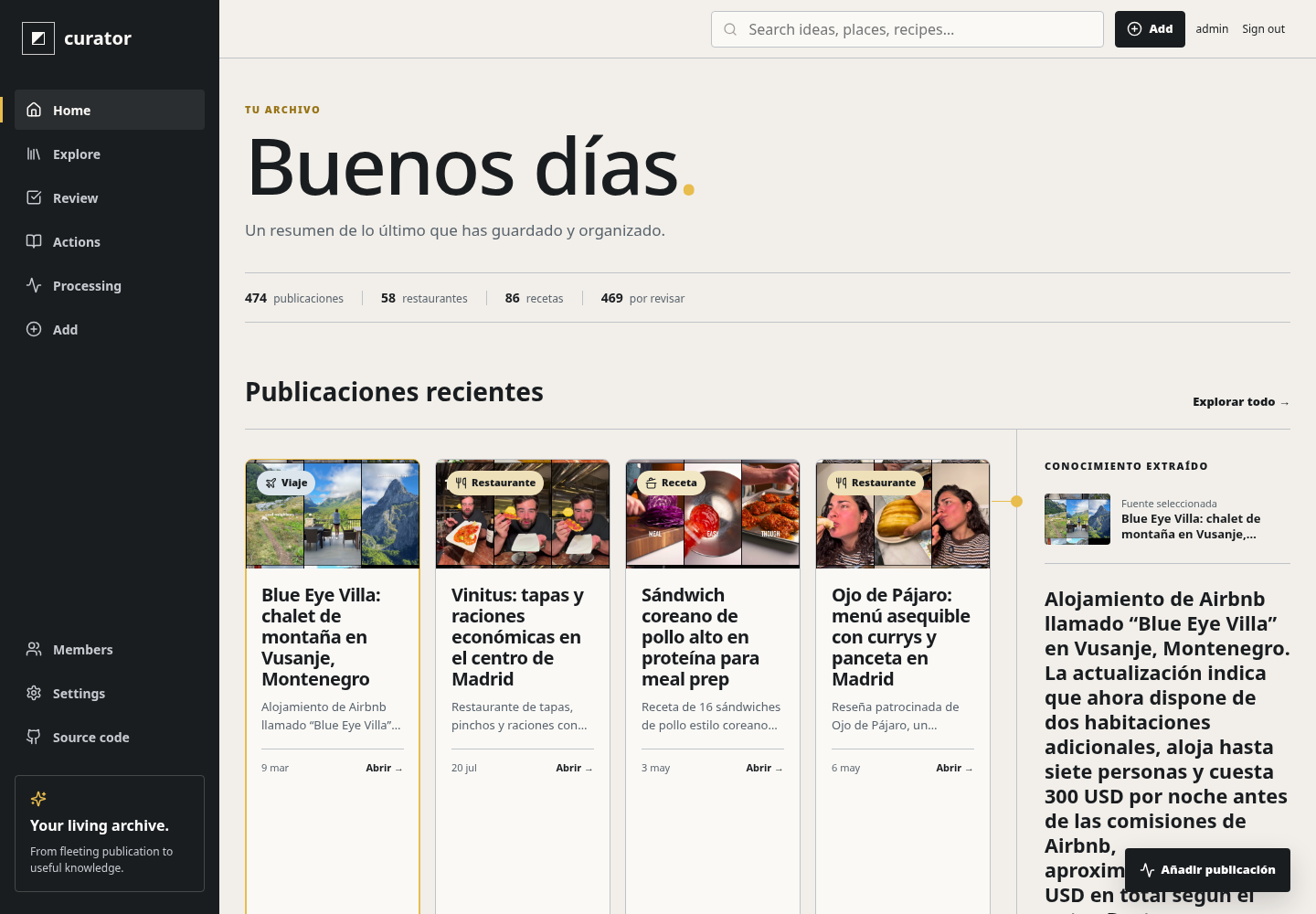This screenshot has width=1316, height=914.
Task: Click the Sign out link
Action: coord(1263,29)
